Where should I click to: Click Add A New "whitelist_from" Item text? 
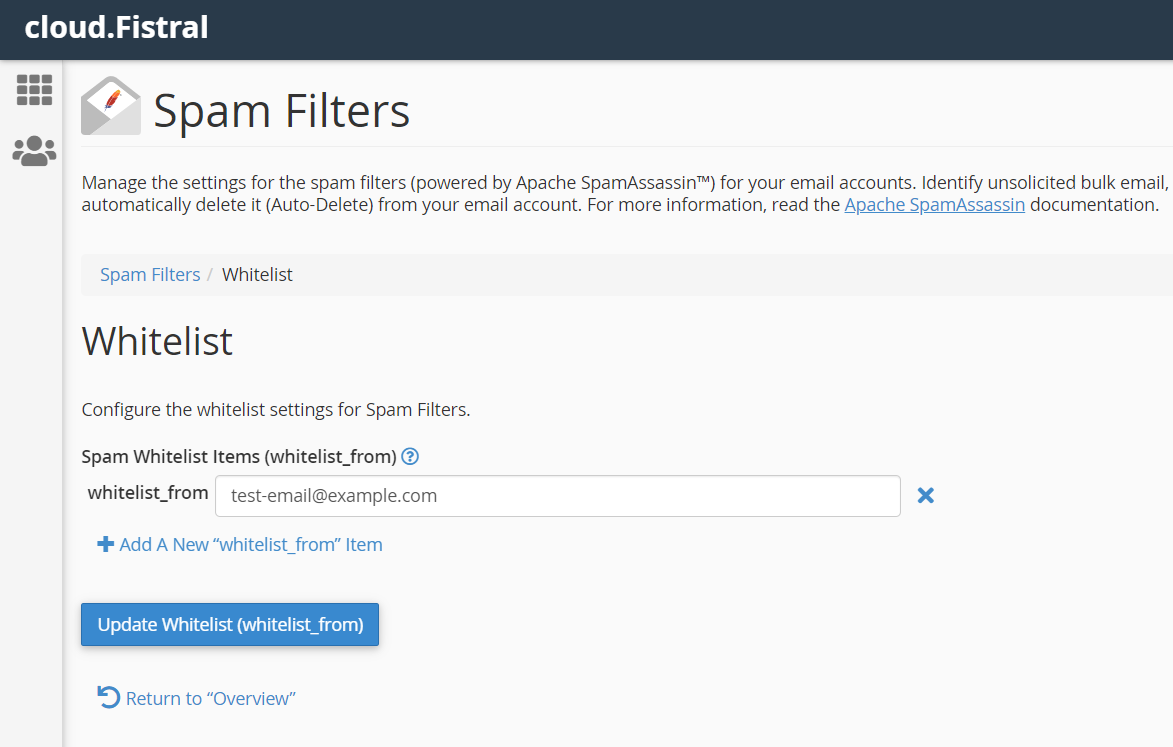(x=250, y=545)
